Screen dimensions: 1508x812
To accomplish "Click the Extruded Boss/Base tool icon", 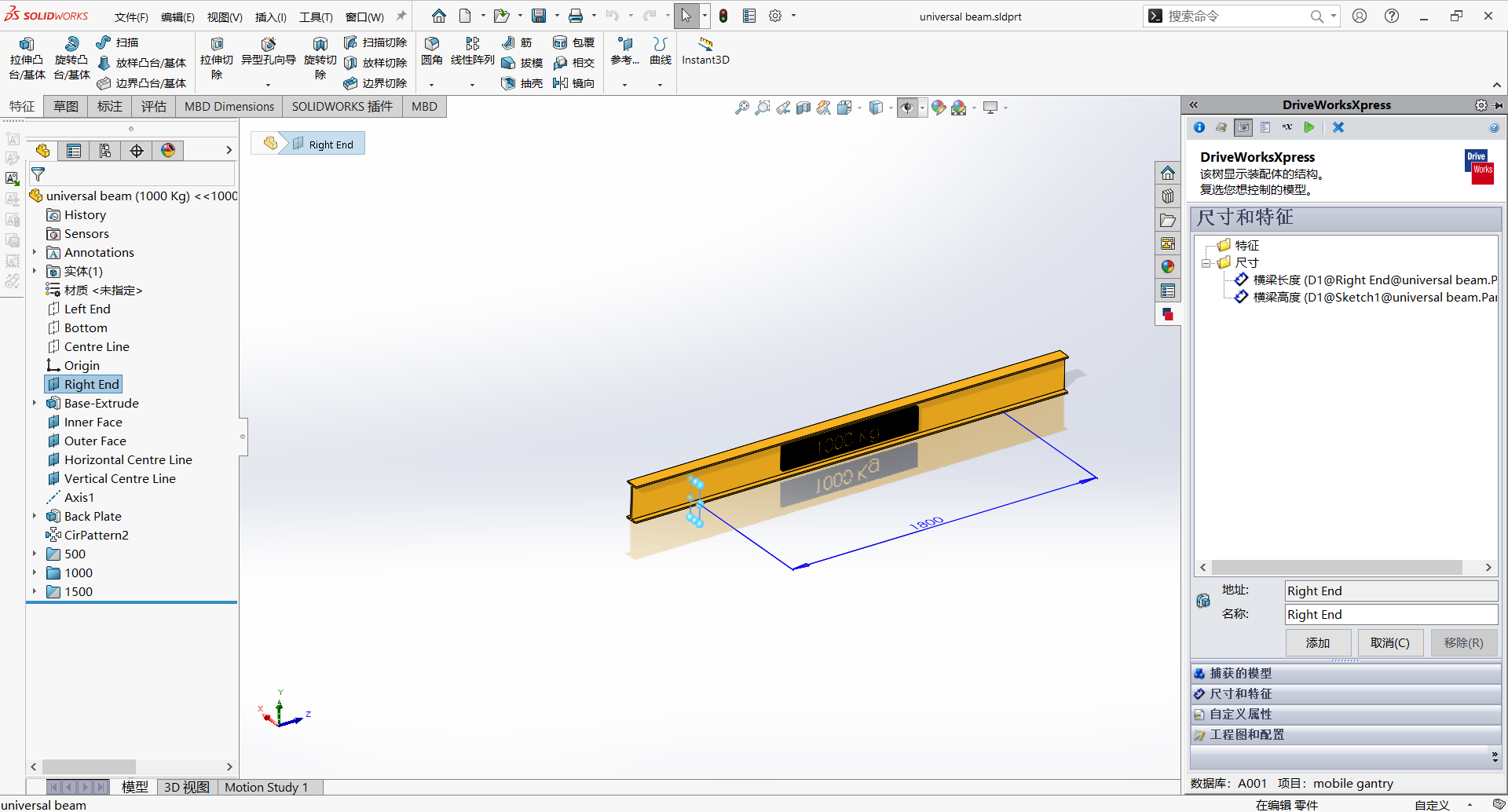I will click(27, 44).
